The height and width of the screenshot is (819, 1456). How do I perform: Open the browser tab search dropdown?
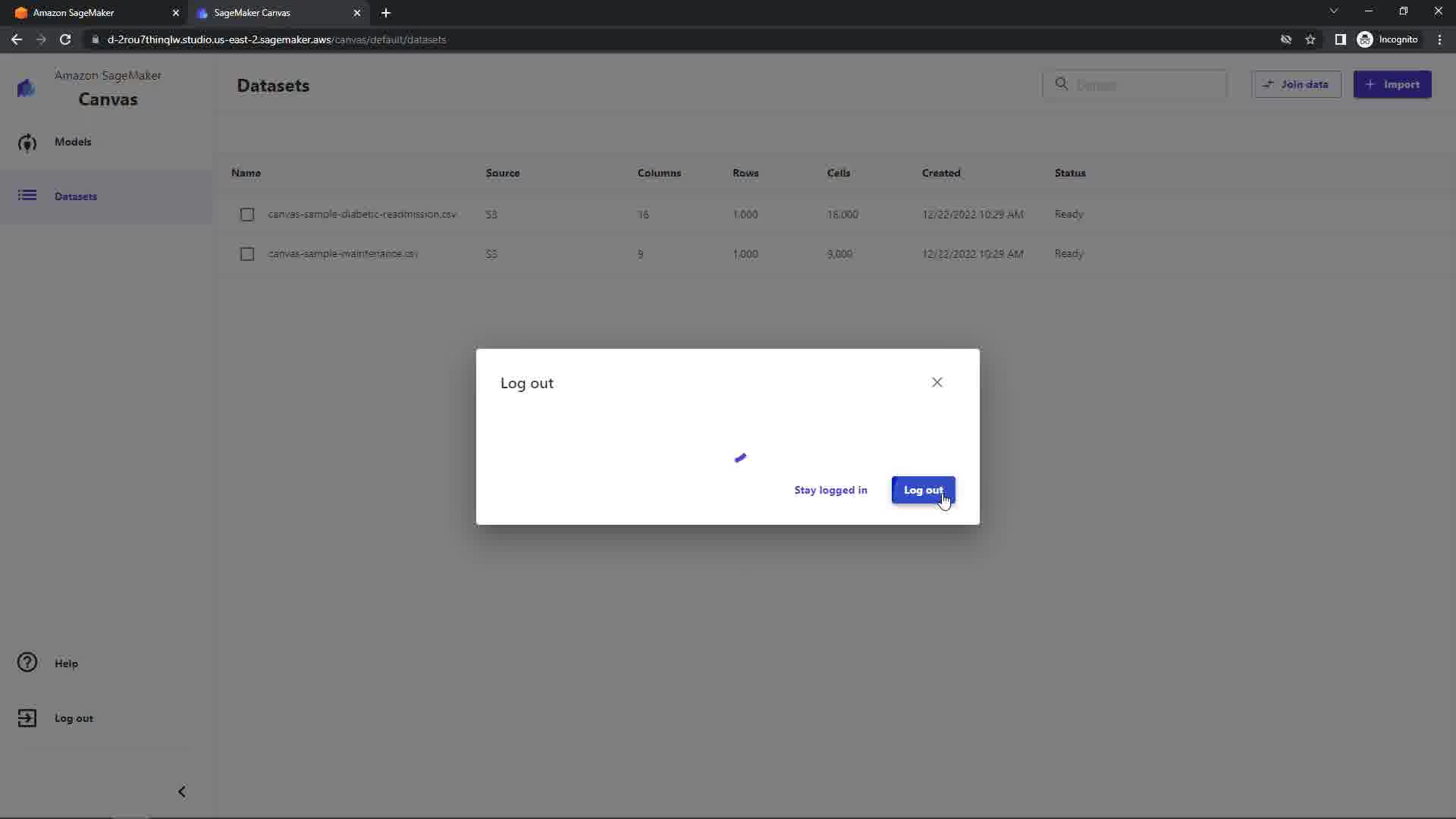[1334, 11]
